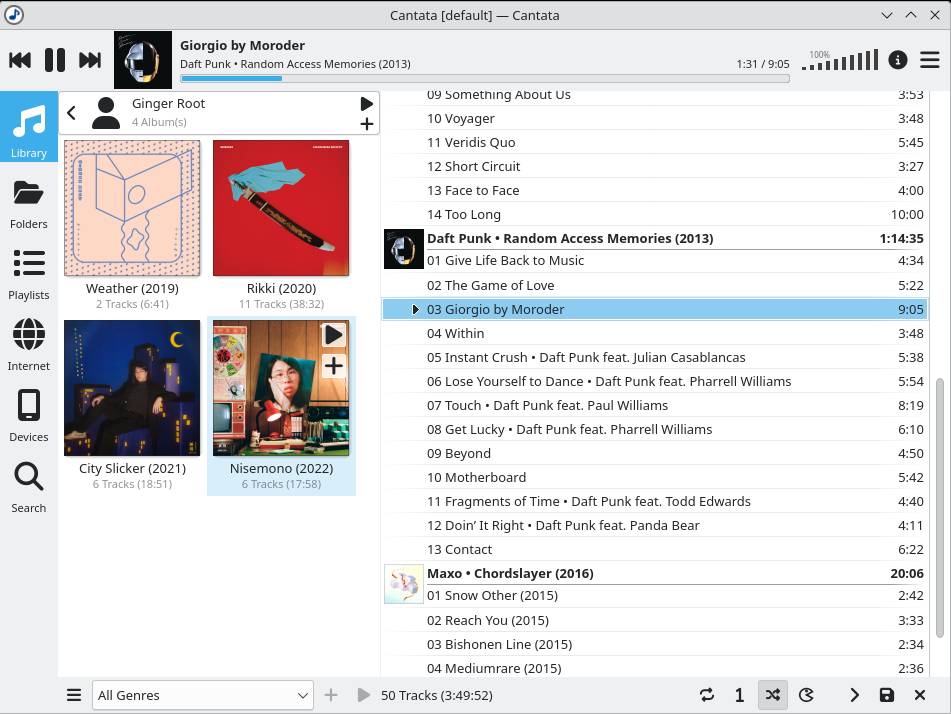Viewport: 951px width, 714px height.
Task: Select track 03 Giorgio by Moroder
Action: [654, 309]
